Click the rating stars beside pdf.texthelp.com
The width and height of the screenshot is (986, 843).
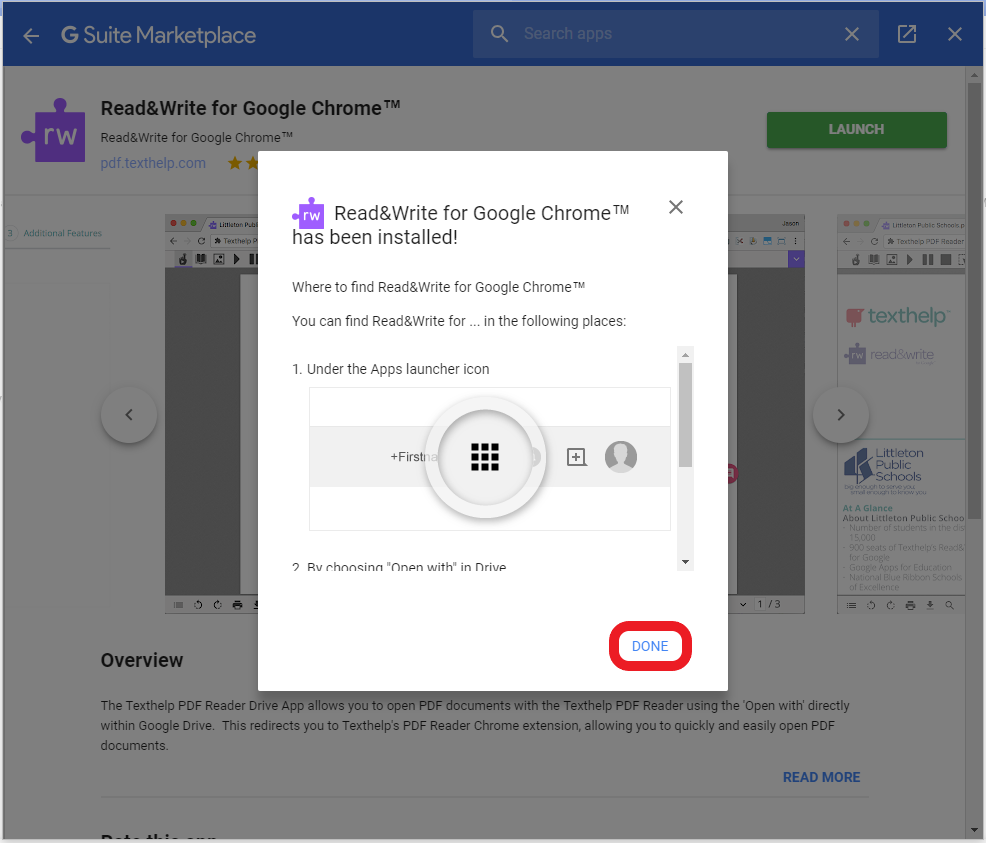point(243,163)
